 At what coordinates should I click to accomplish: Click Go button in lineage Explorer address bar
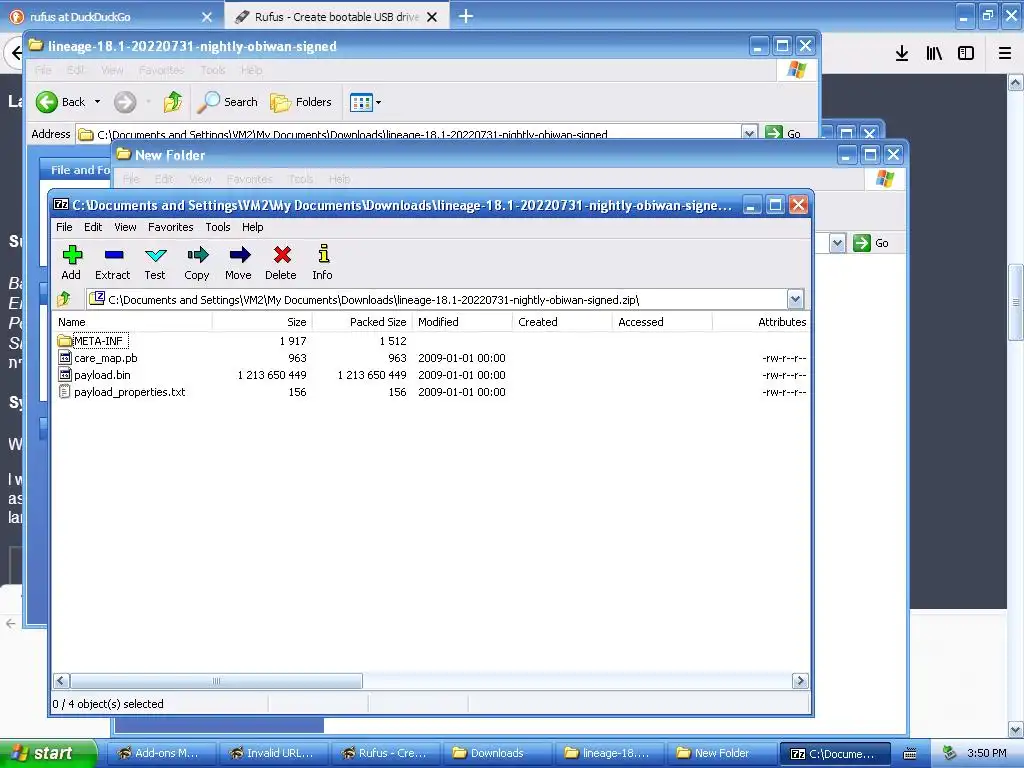tap(783, 133)
